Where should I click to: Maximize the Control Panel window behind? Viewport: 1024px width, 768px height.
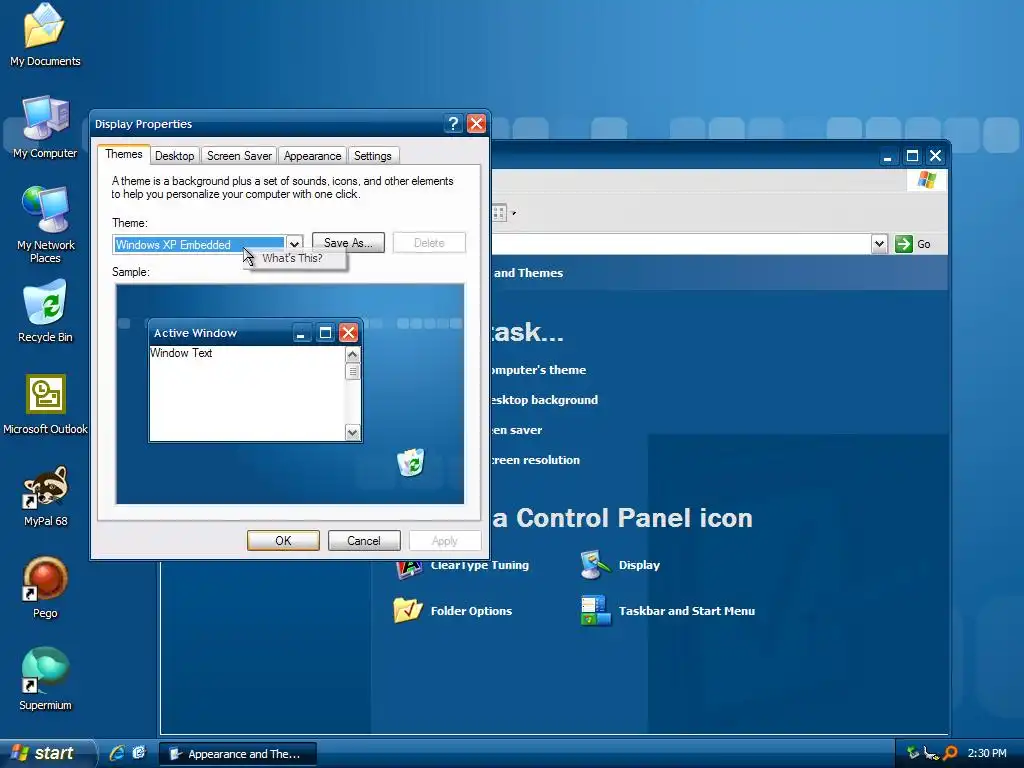[912, 155]
